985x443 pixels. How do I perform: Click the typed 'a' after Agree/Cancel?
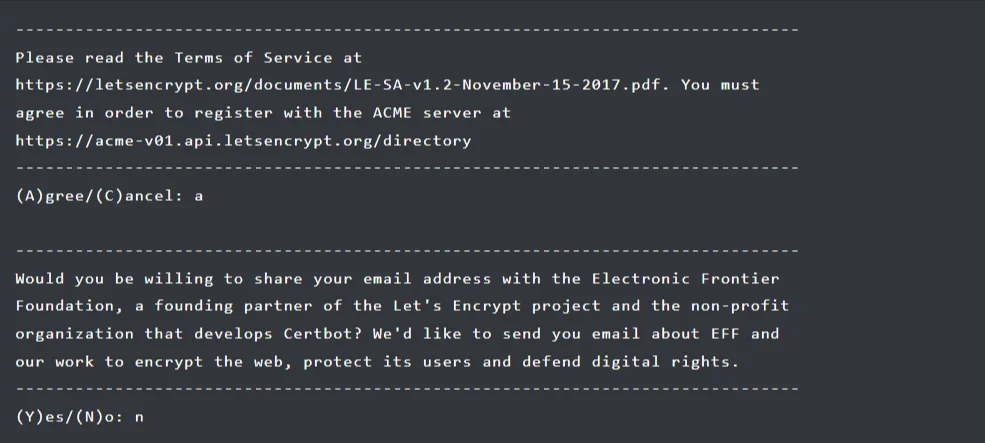point(199,197)
